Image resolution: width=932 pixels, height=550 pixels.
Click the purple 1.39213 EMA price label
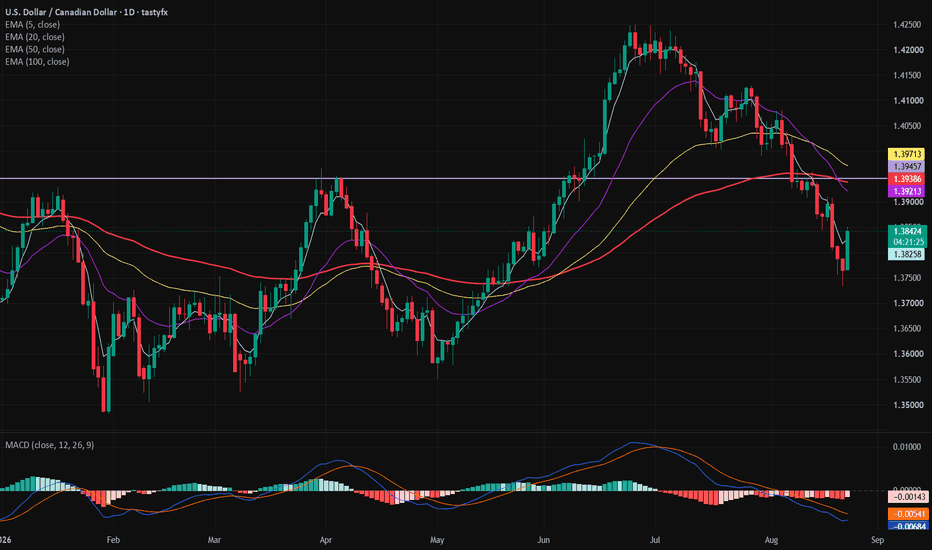click(906, 191)
